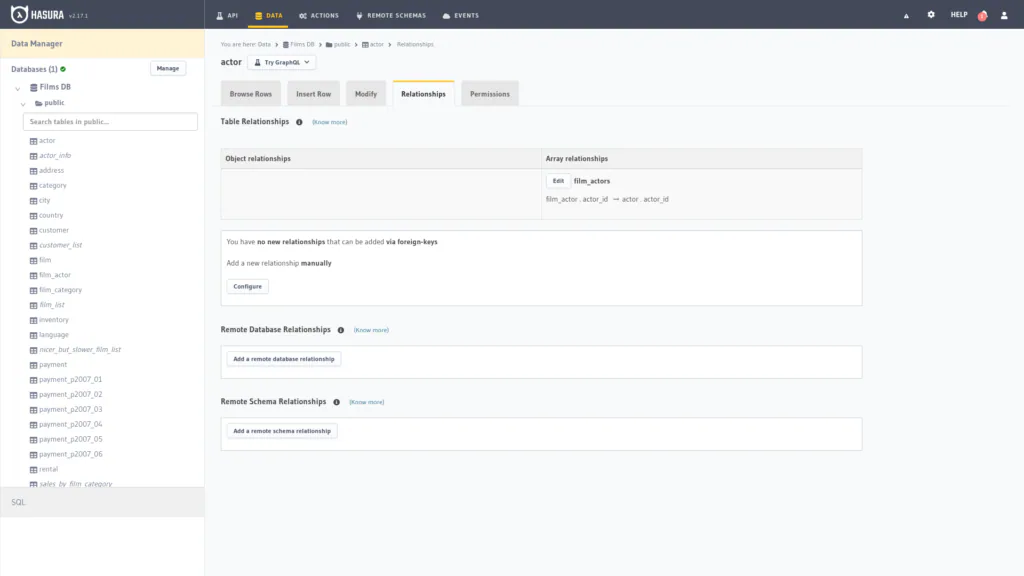Click Configure manual relationship button
The width and height of the screenshot is (1024, 576).
(248, 286)
